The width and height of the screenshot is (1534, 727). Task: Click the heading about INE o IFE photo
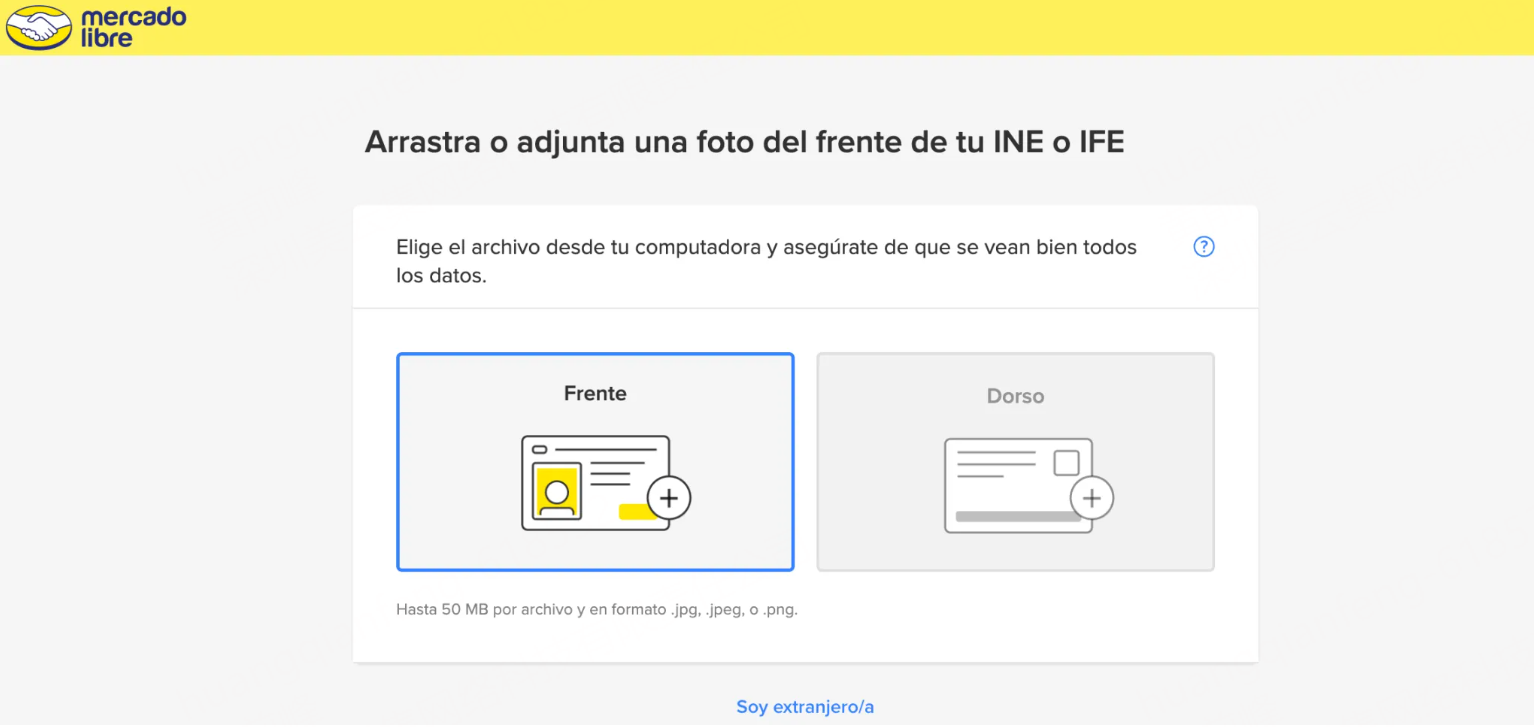pos(744,142)
